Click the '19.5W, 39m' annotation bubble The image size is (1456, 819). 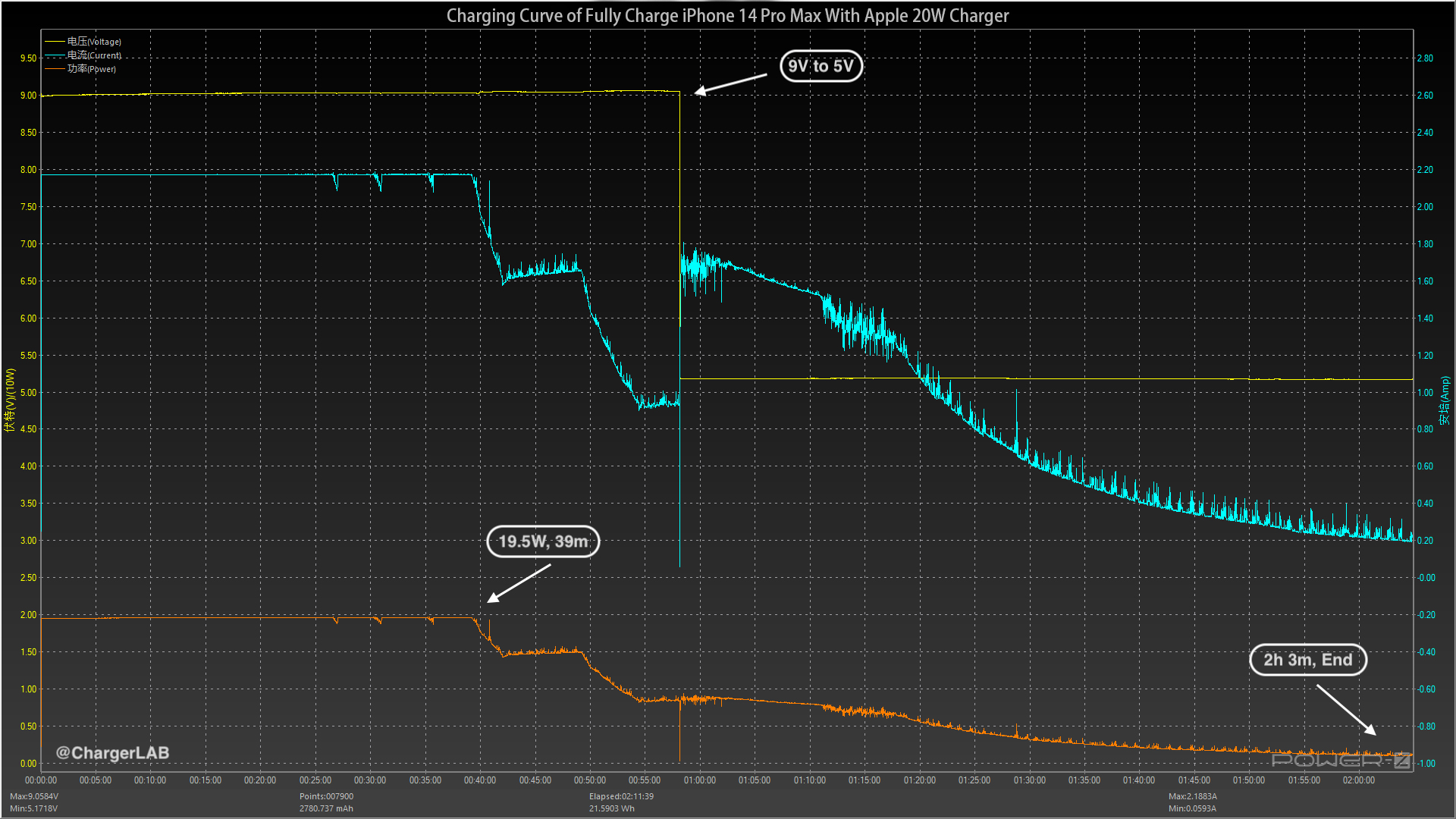click(543, 541)
